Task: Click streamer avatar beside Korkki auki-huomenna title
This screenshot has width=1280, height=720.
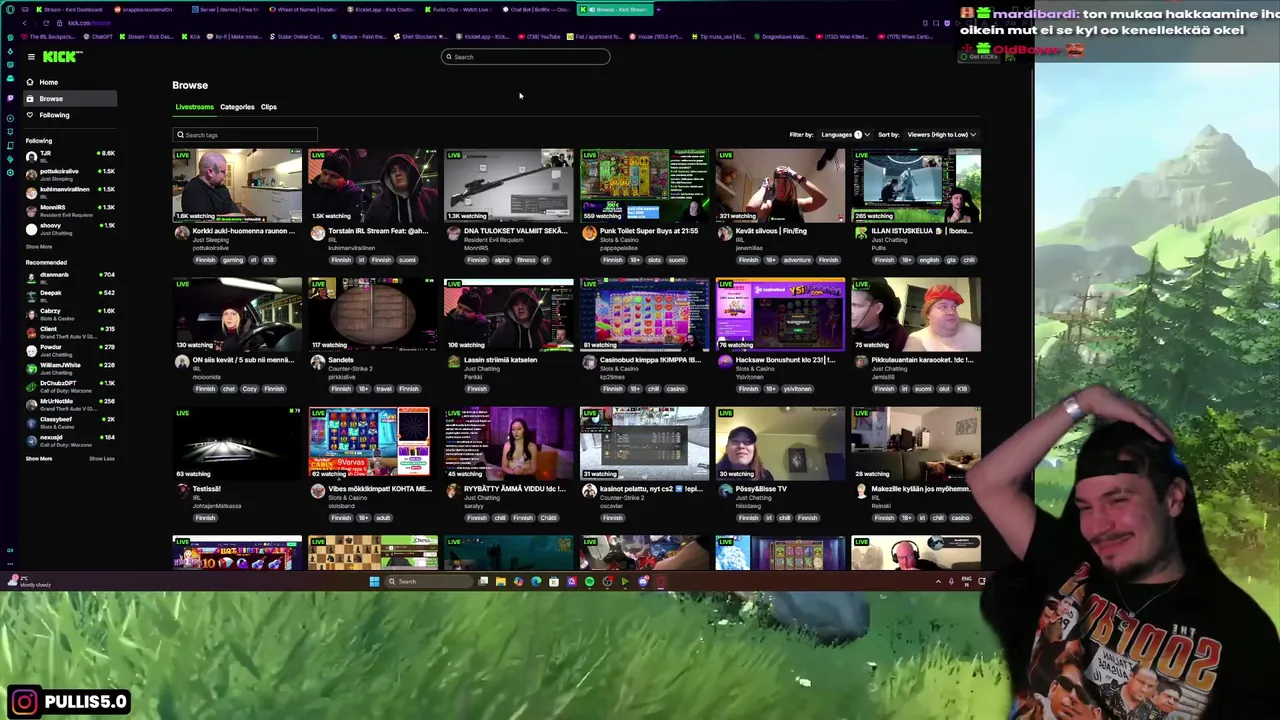Action: pos(181,233)
